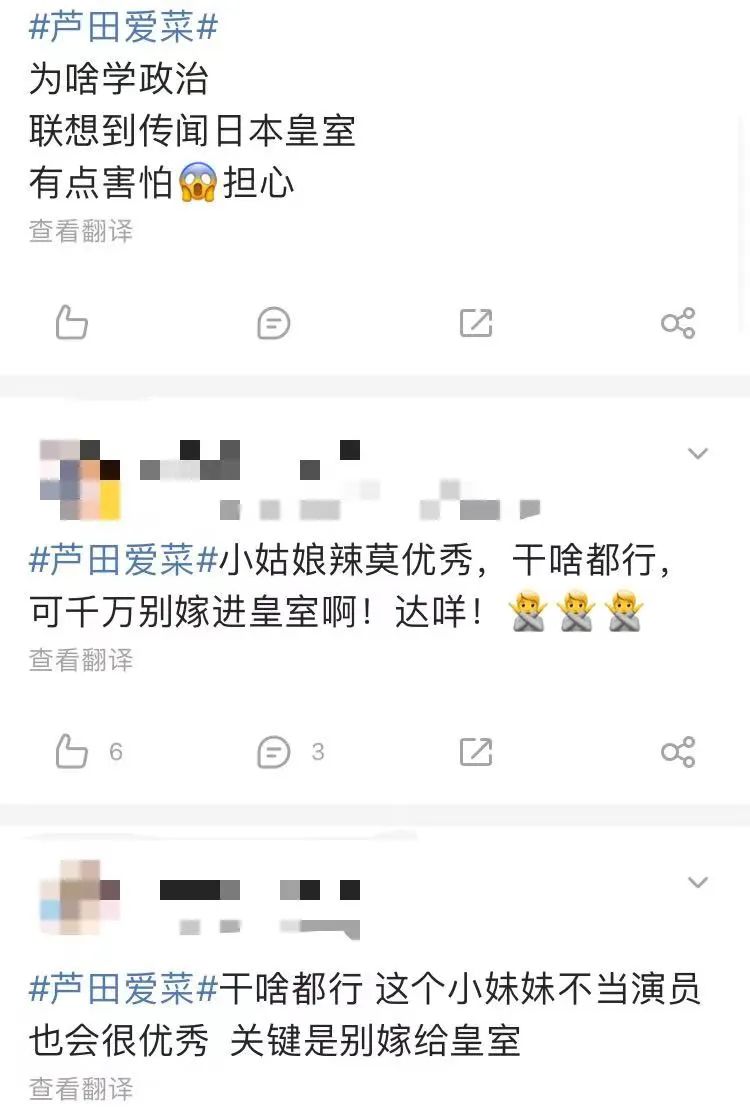
Task: Click 查看翻译 under the first post
Action: coord(81,231)
